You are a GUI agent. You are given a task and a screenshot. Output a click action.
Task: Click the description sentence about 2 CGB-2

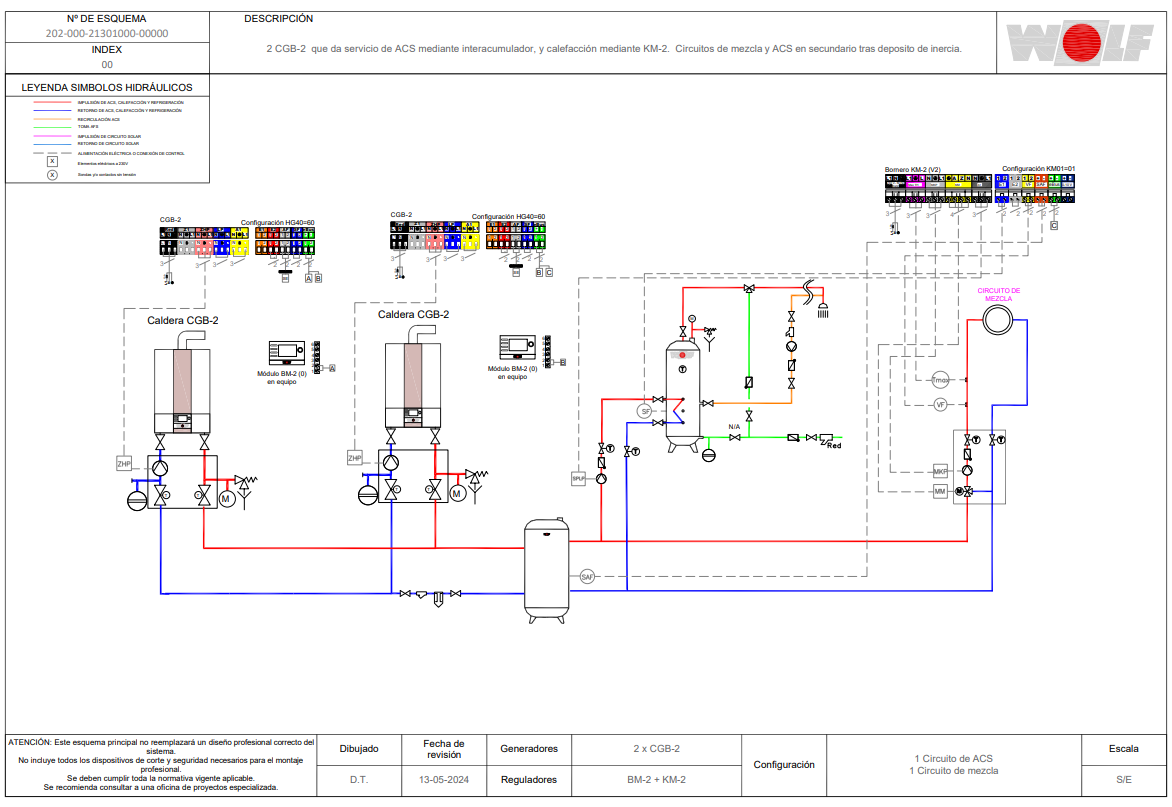[614, 49]
